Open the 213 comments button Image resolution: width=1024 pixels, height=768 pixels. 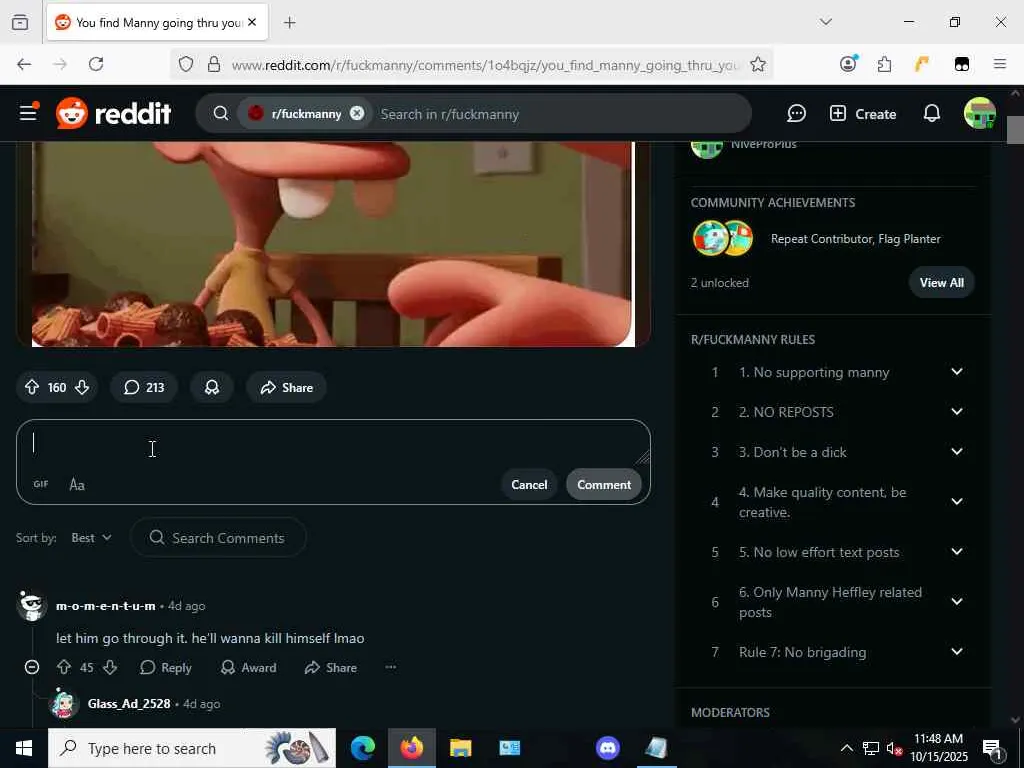tap(144, 387)
